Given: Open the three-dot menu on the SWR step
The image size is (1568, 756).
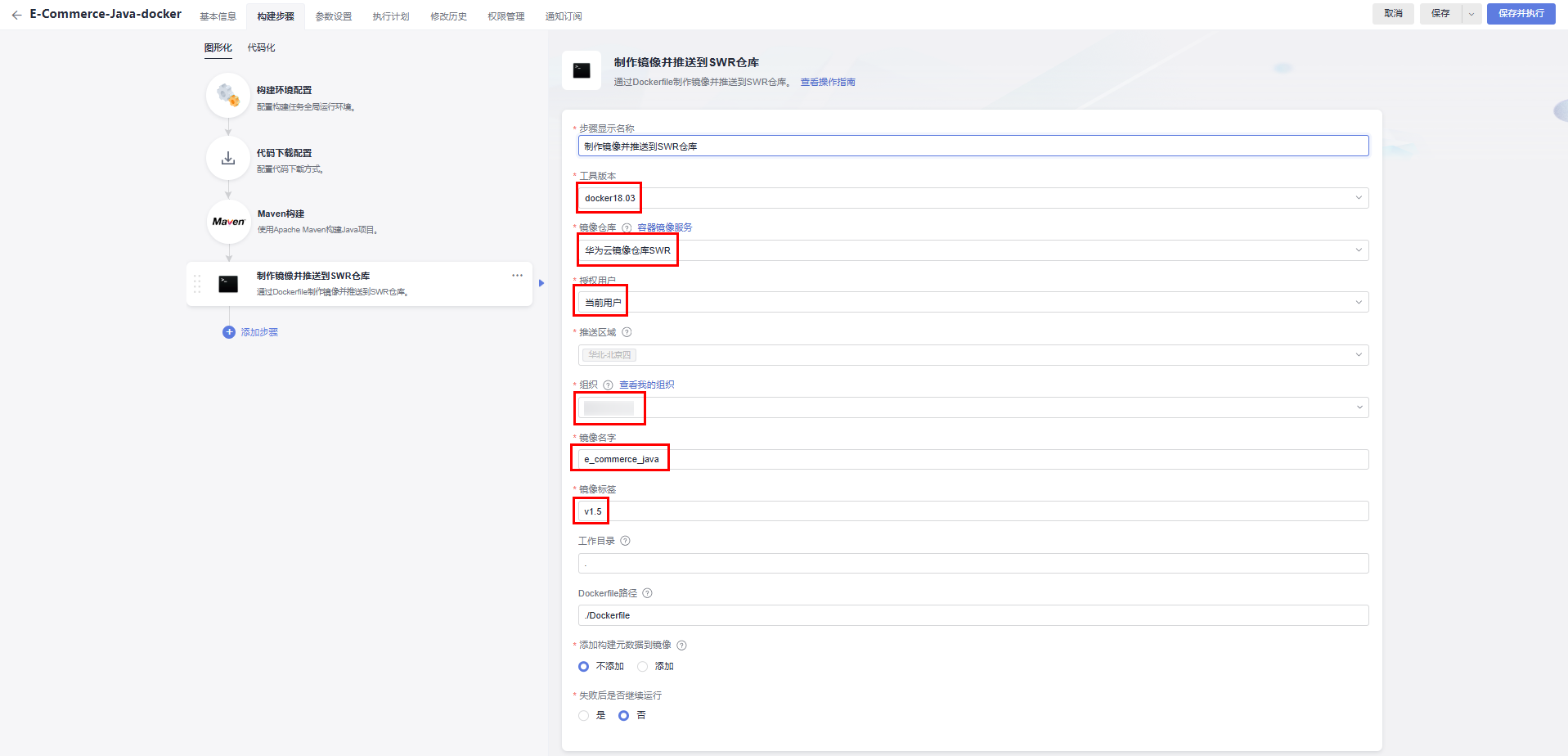Looking at the screenshot, I should pyautogui.click(x=517, y=276).
